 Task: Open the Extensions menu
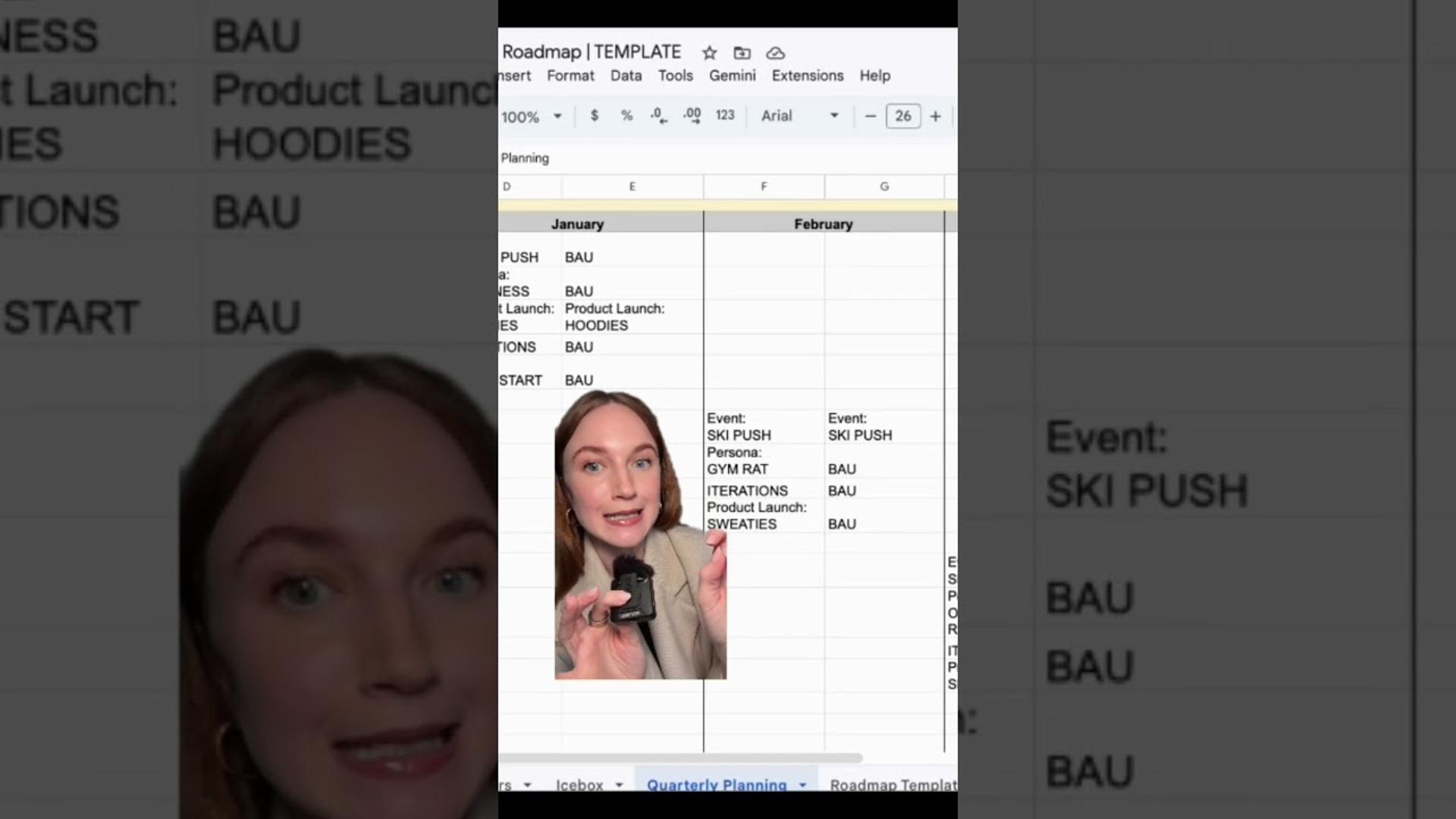807,76
